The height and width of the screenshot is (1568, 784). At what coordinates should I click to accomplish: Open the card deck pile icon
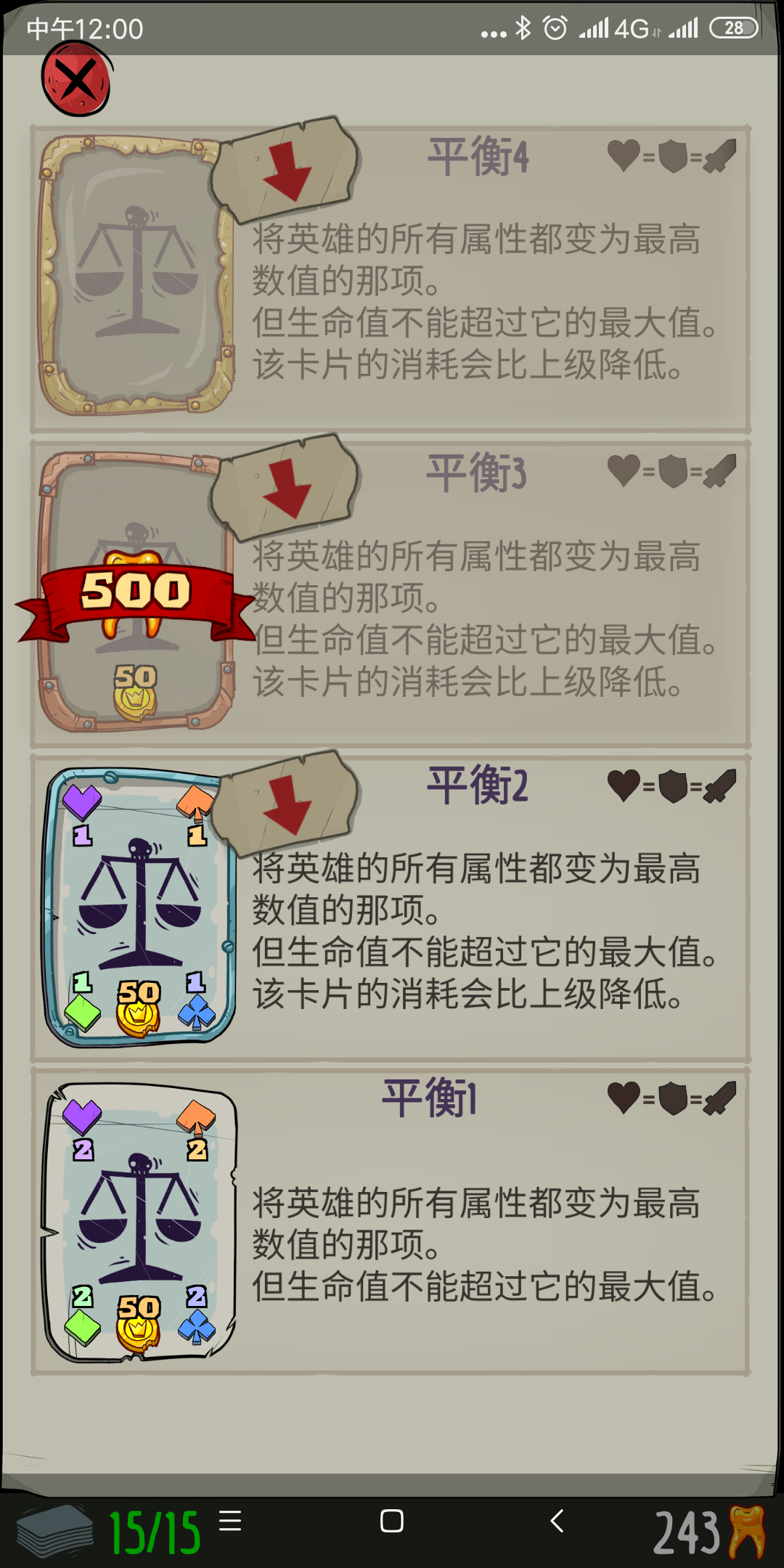click(54, 1530)
